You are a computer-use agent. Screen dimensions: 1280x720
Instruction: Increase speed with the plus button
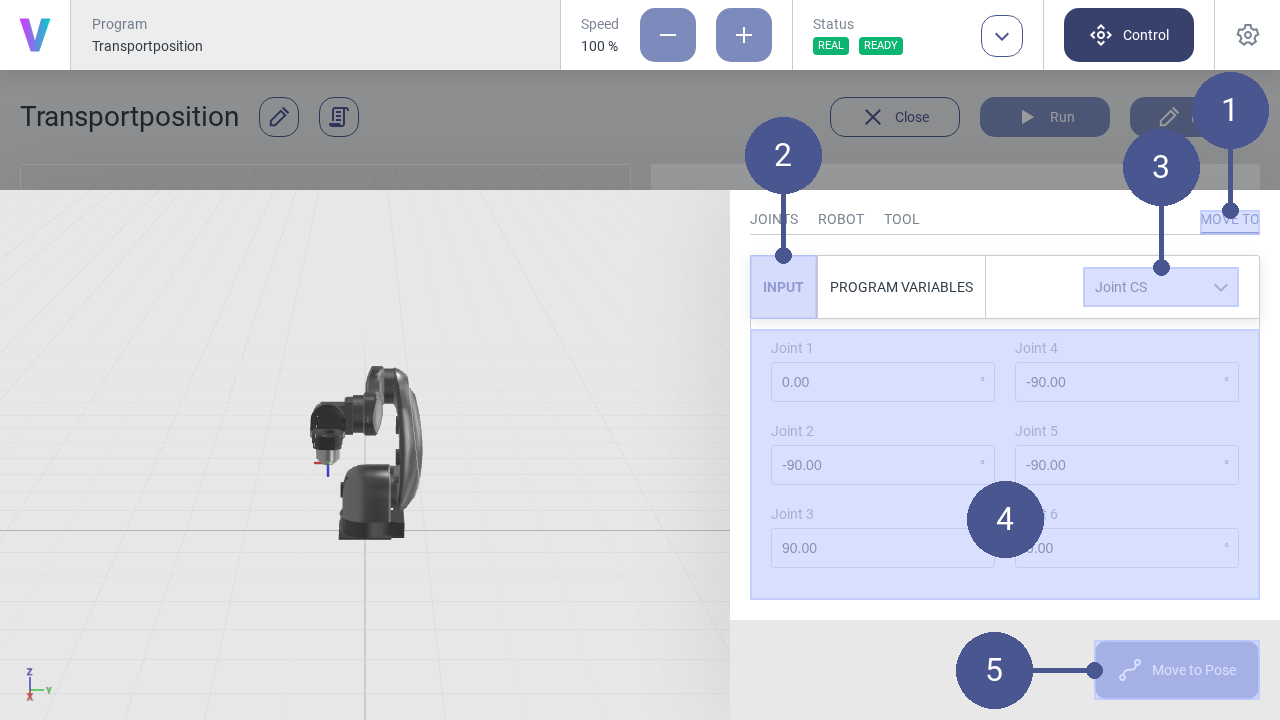pos(744,35)
